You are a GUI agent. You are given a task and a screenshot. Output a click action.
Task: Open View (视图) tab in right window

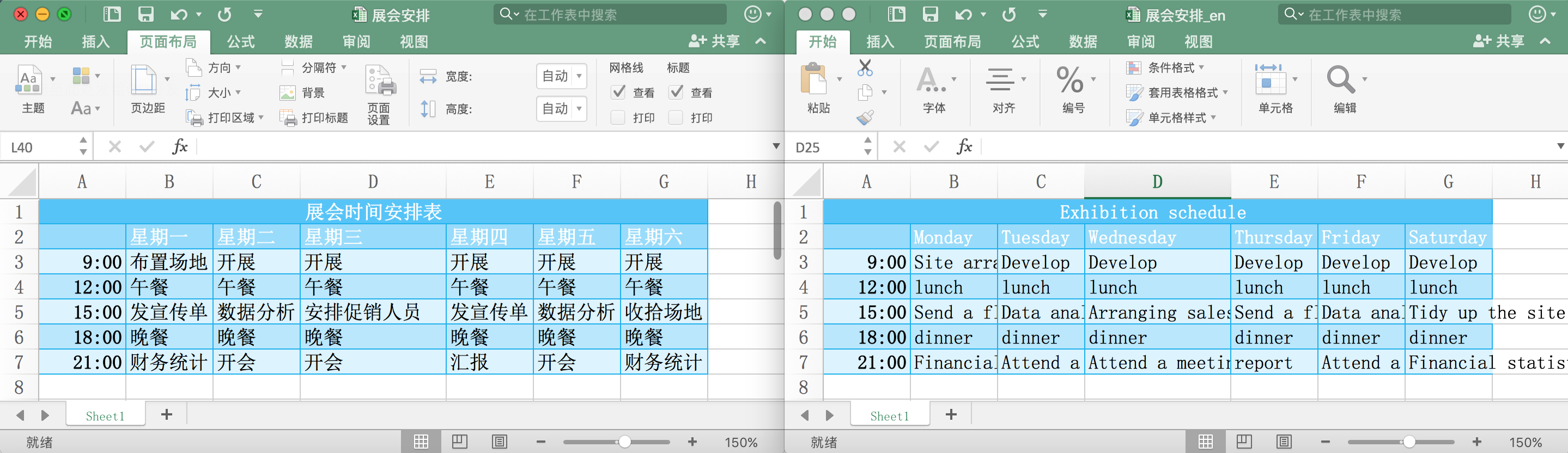tap(1199, 41)
